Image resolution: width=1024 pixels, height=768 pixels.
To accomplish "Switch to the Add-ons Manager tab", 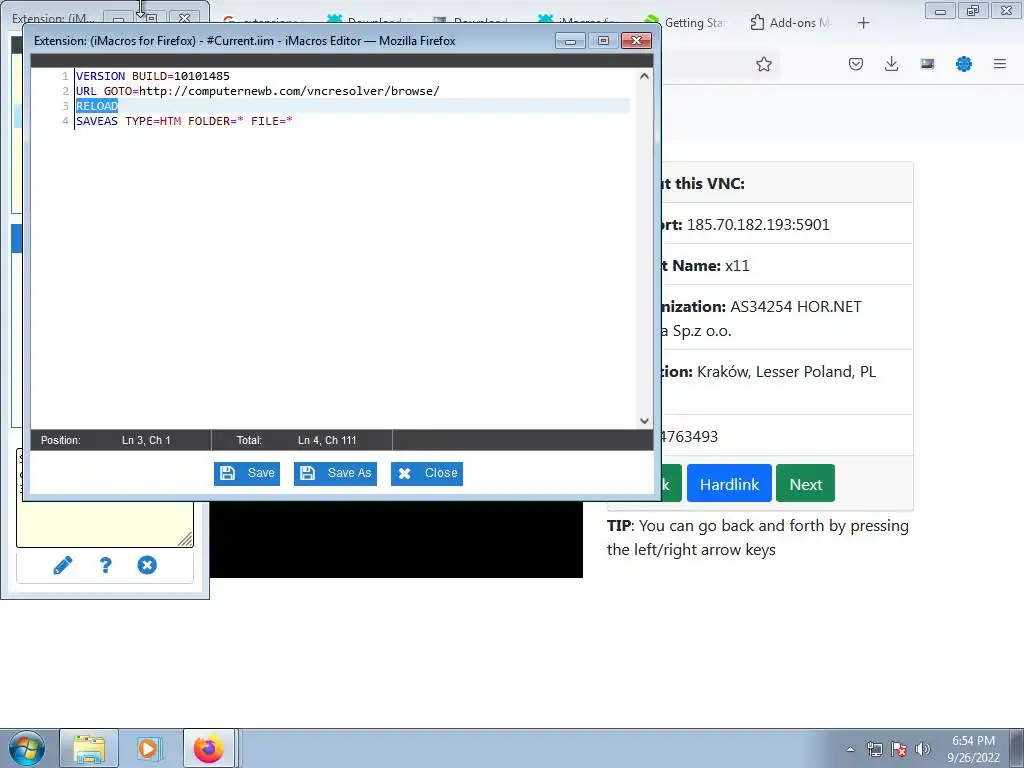I will [790, 23].
